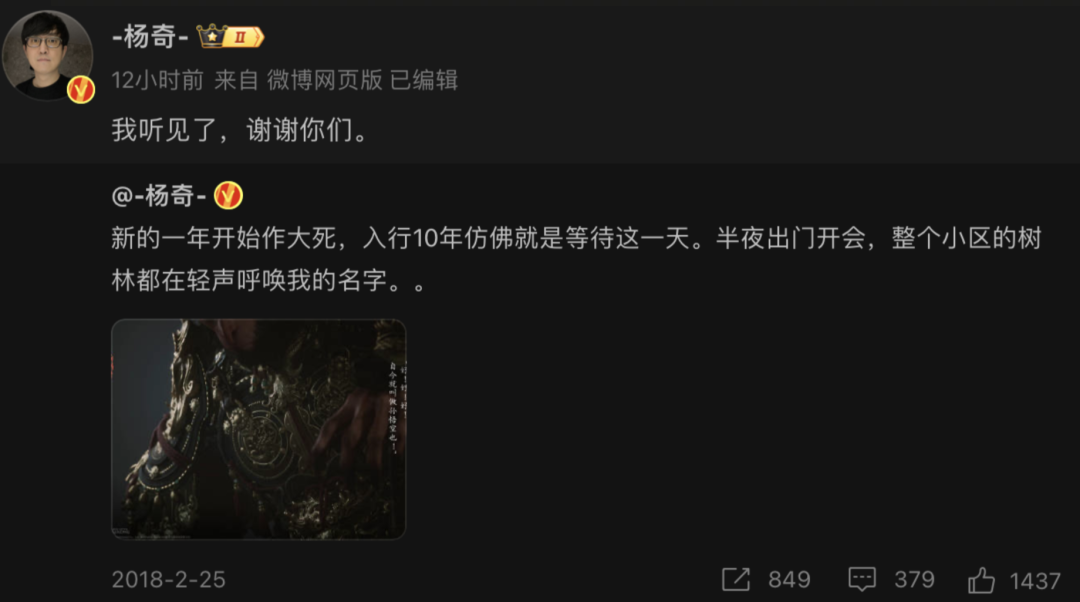Click the text 我听见了,谢谢你们。
This screenshot has width=1080, height=602.
click(x=241, y=129)
